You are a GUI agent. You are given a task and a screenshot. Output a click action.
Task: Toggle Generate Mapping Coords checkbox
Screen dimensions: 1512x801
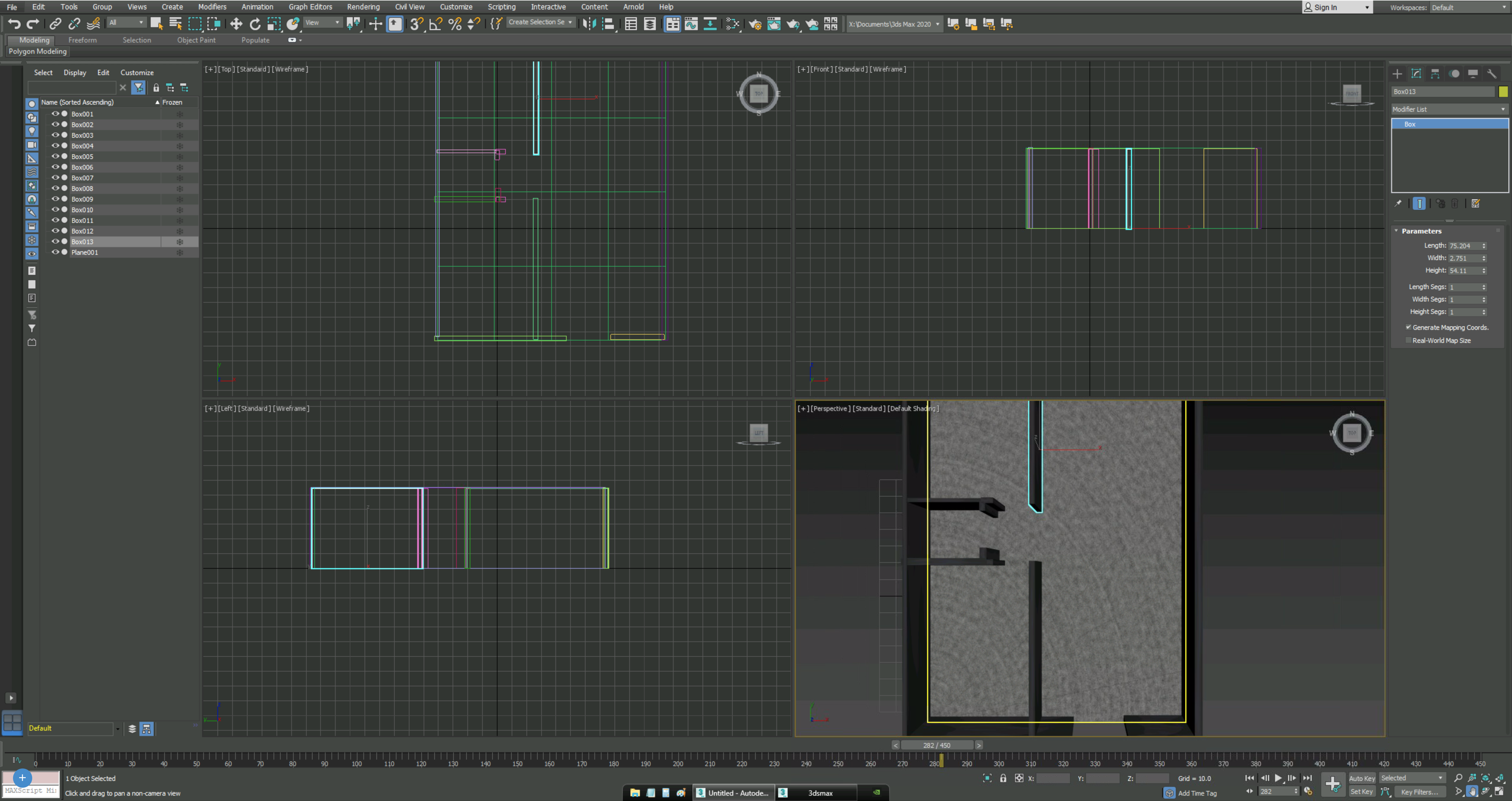tap(1409, 327)
